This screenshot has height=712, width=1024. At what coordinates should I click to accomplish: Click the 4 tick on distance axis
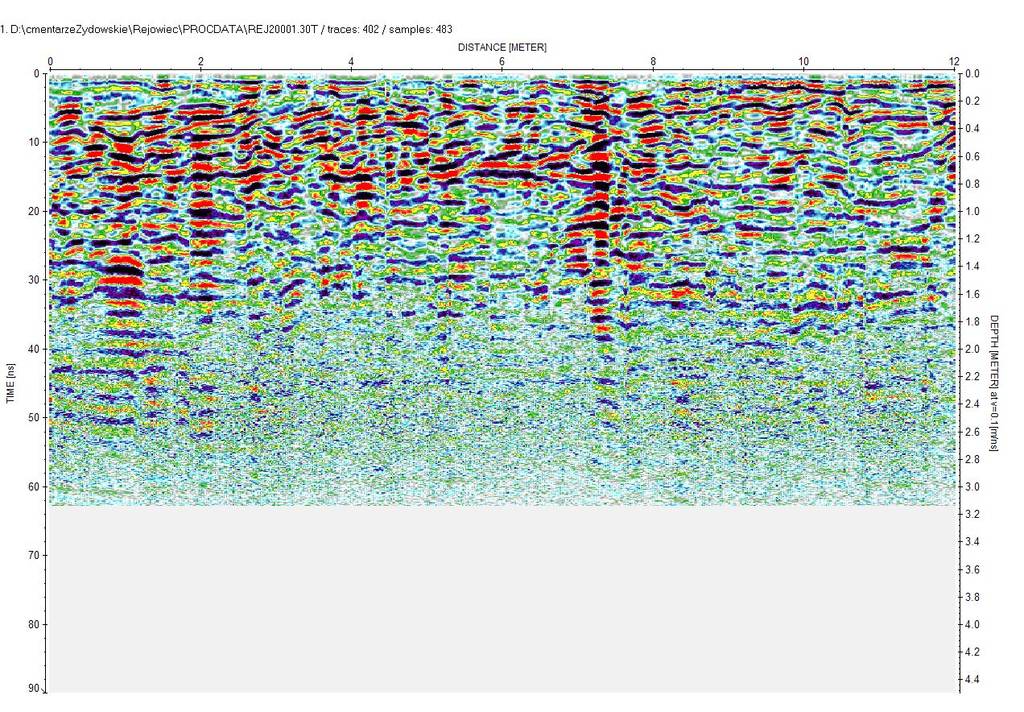(x=351, y=62)
